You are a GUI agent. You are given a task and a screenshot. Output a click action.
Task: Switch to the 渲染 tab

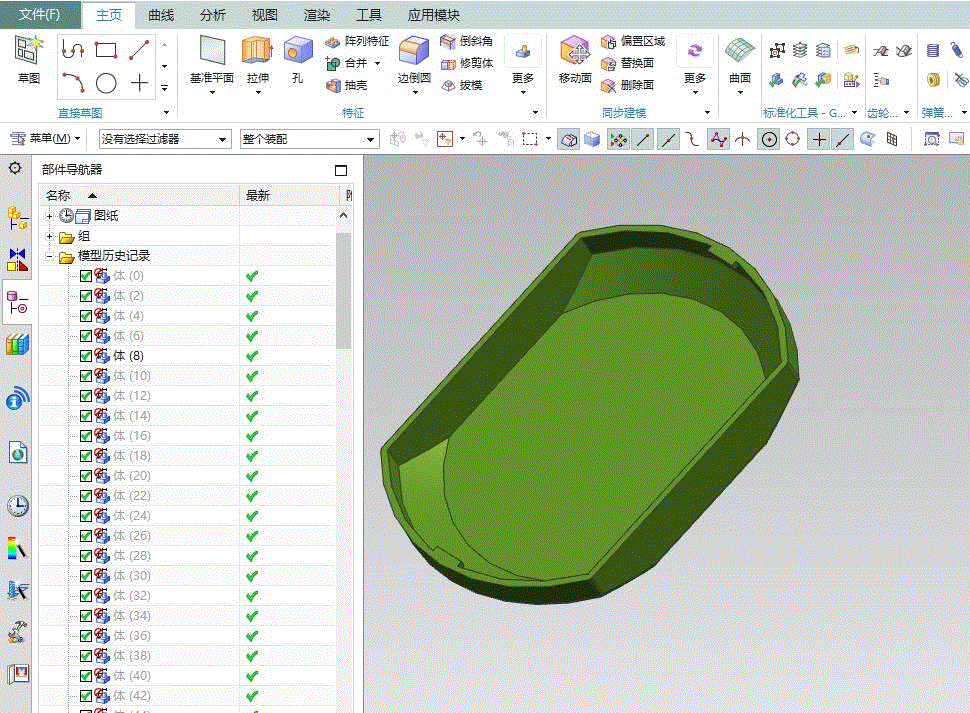pos(317,15)
